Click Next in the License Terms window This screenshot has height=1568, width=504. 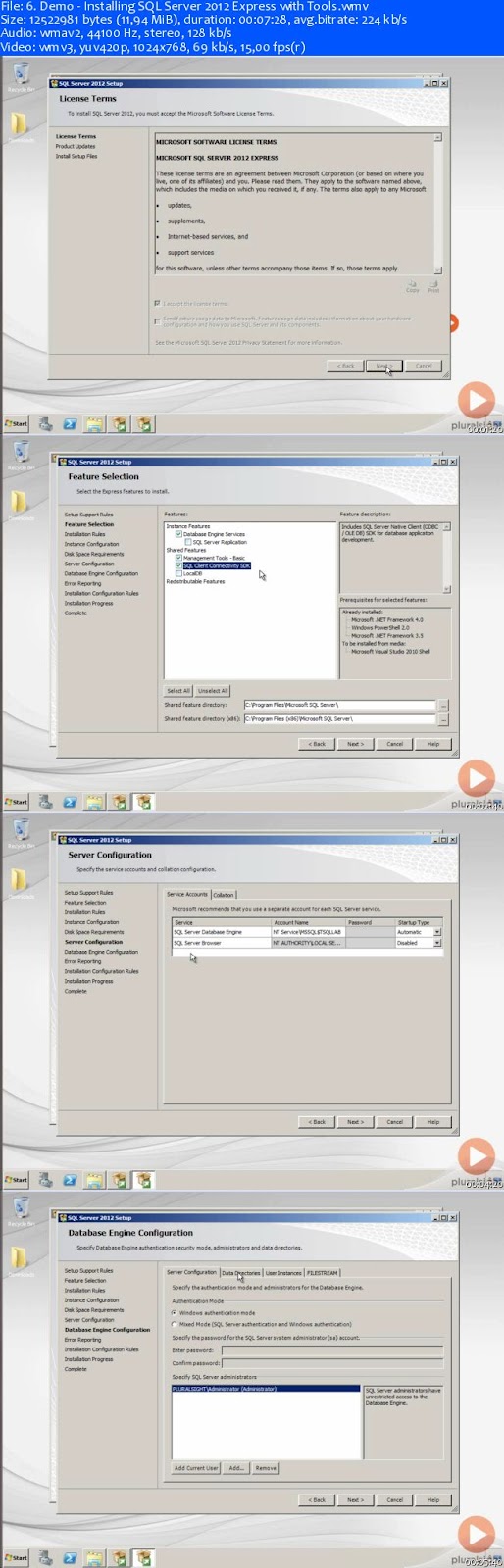[384, 366]
